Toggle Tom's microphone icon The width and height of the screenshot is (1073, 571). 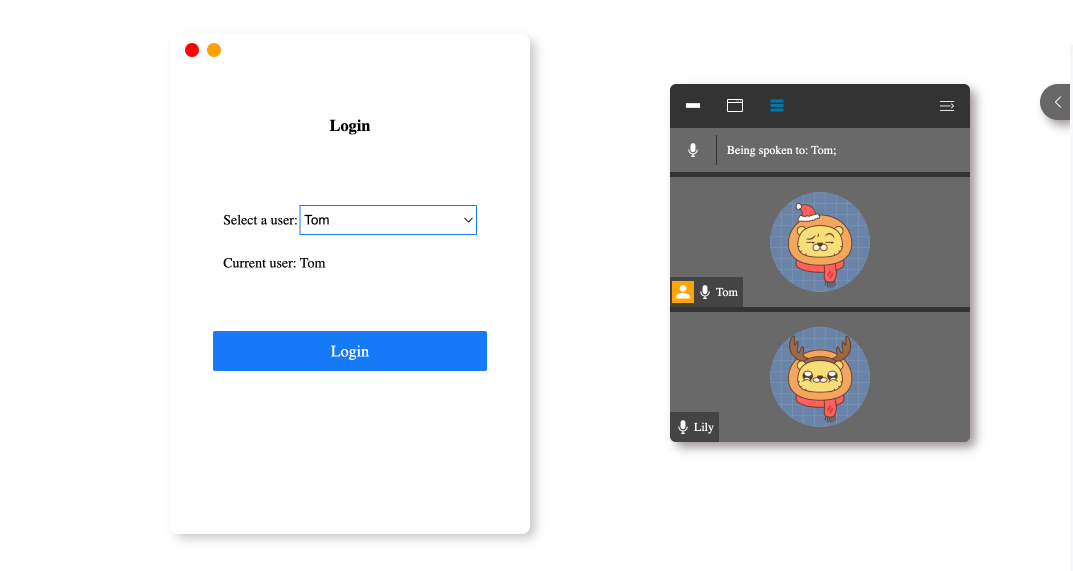(705, 292)
